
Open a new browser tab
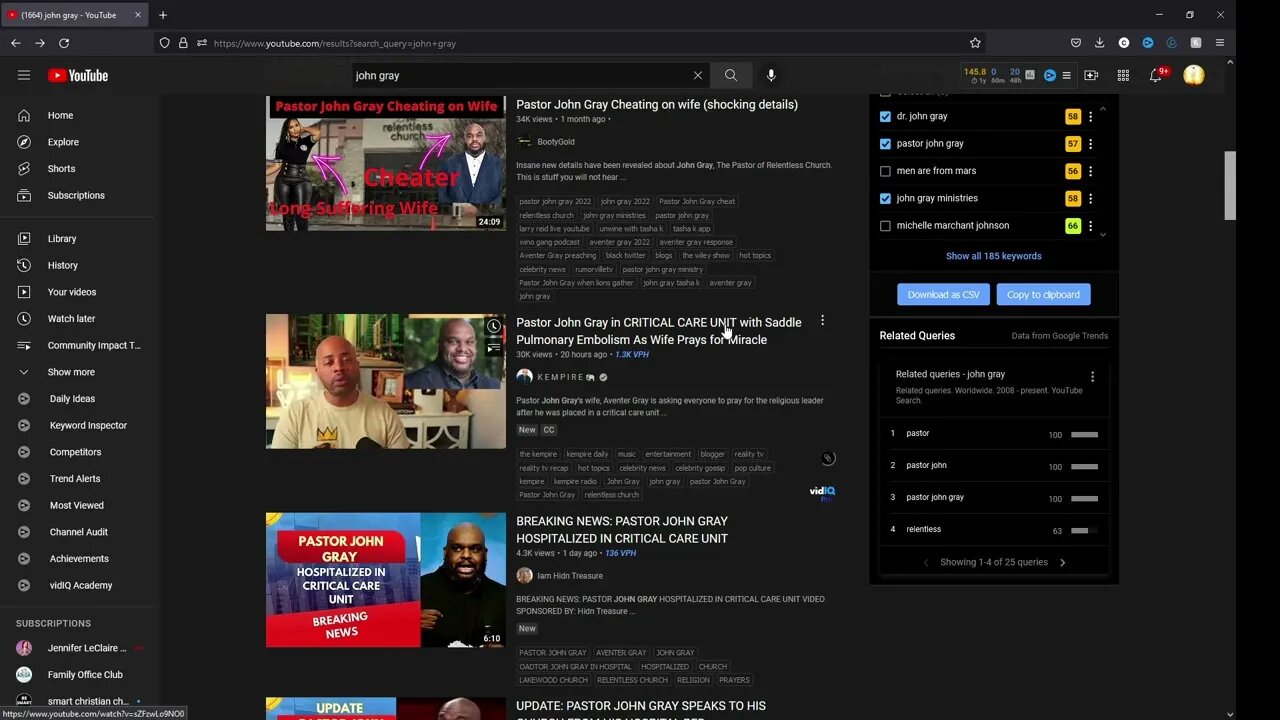(x=163, y=15)
